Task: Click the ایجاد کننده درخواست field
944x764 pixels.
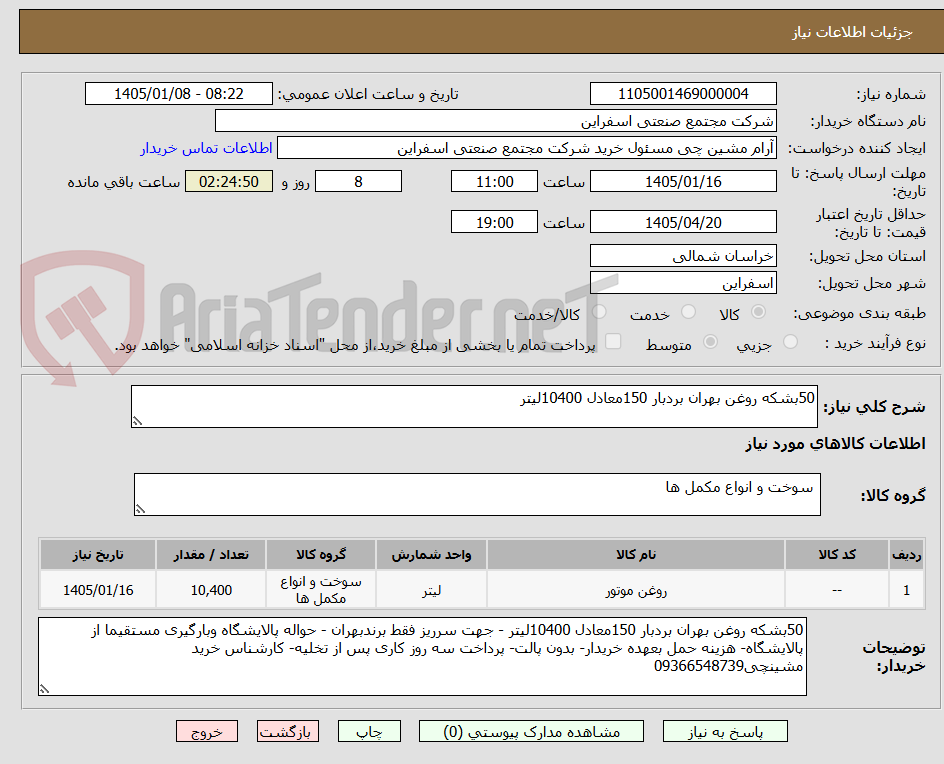Action: point(527,148)
